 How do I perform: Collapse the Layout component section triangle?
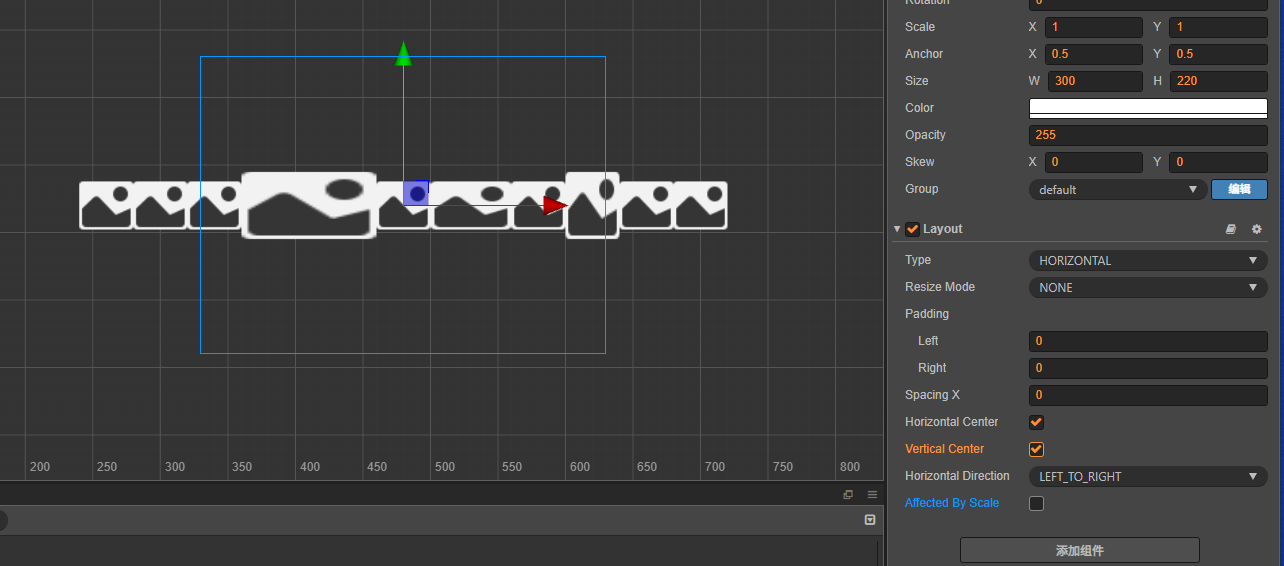pyautogui.click(x=897, y=229)
